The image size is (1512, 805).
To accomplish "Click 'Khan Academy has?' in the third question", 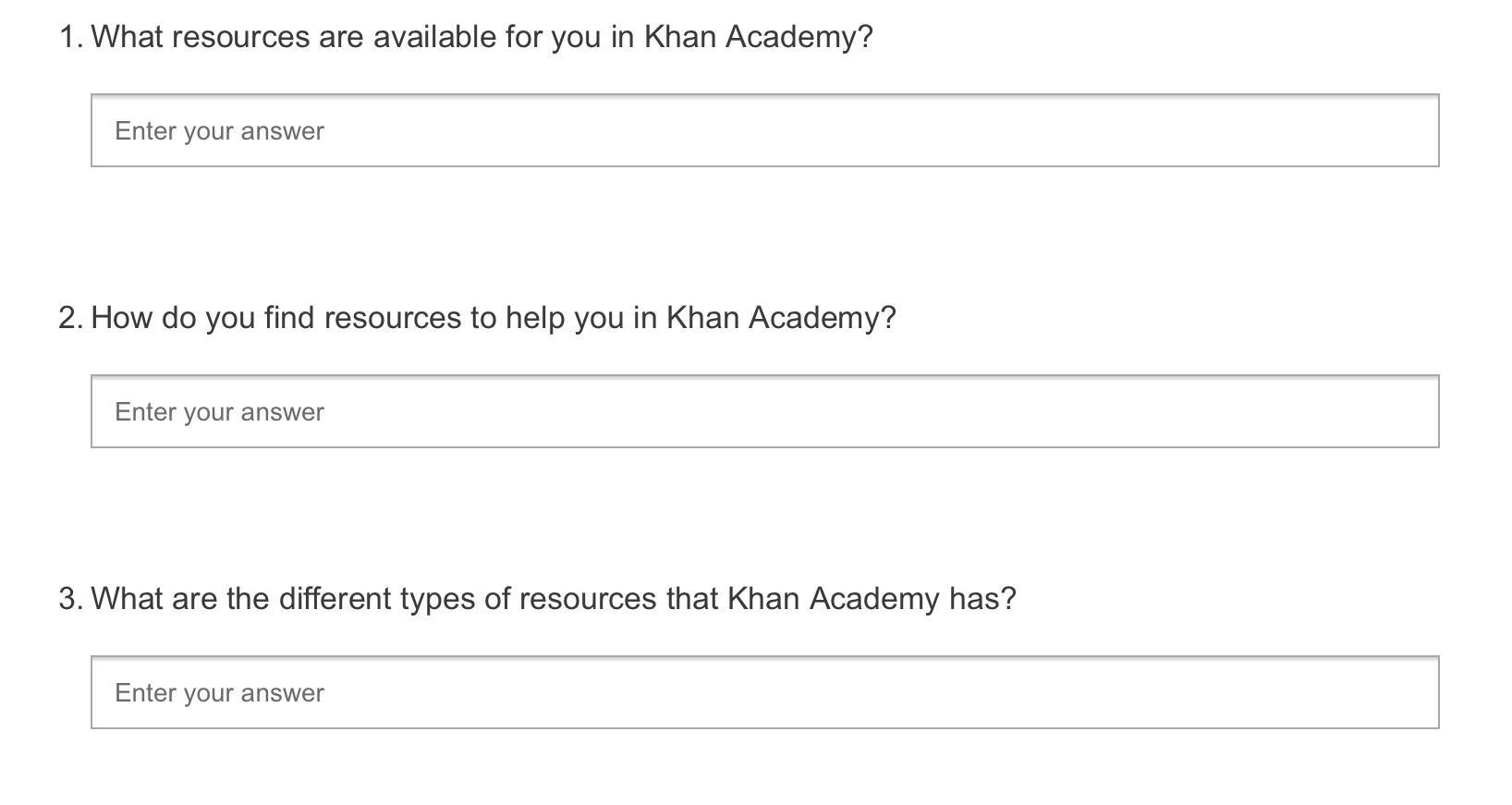I will point(872,599).
